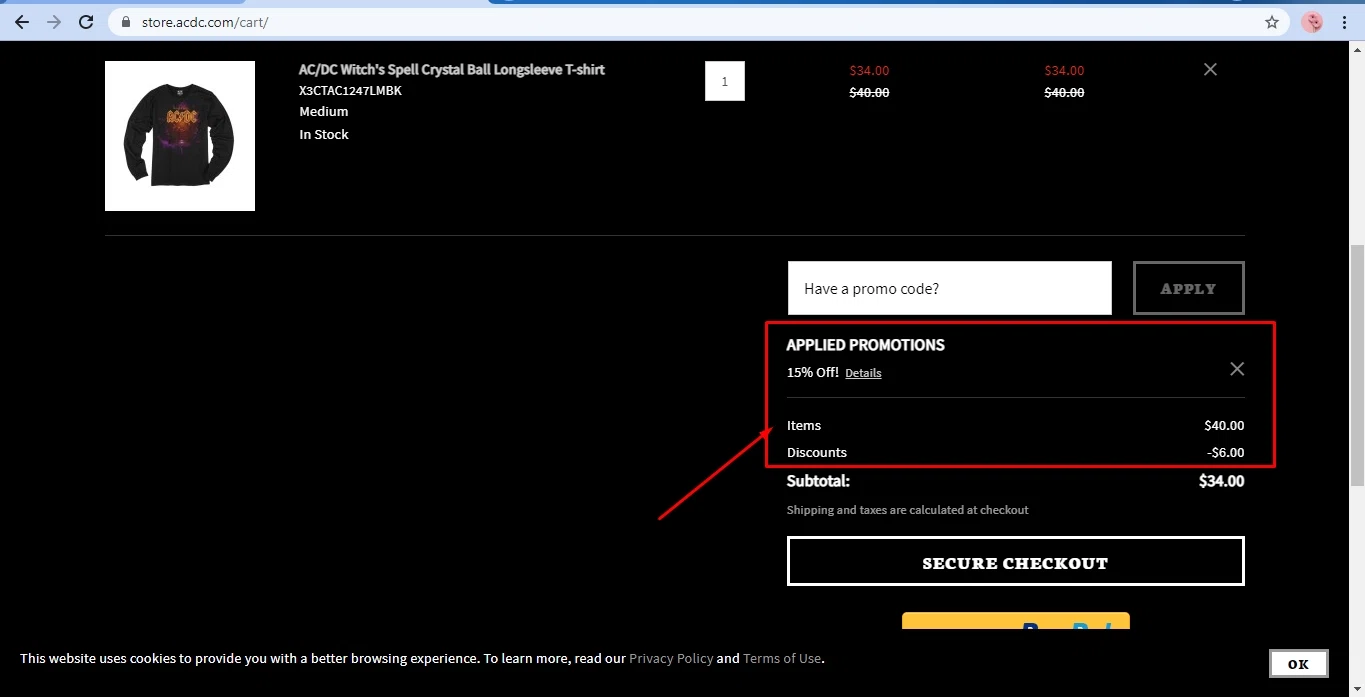Open the Terms of Use link
The width and height of the screenshot is (1365, 697).
(782, 658)
